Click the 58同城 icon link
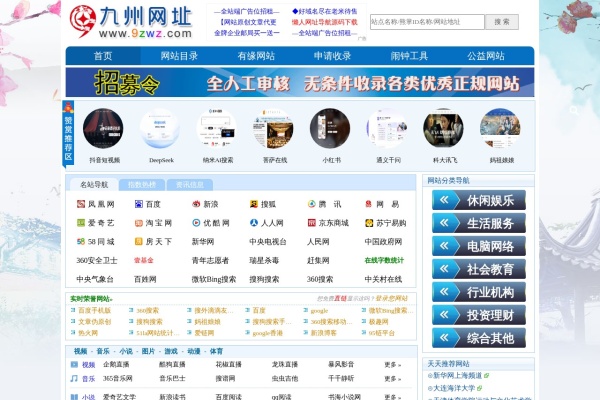Image resolution: width=600 pixels, height=400 pixels. pos(81,242)
